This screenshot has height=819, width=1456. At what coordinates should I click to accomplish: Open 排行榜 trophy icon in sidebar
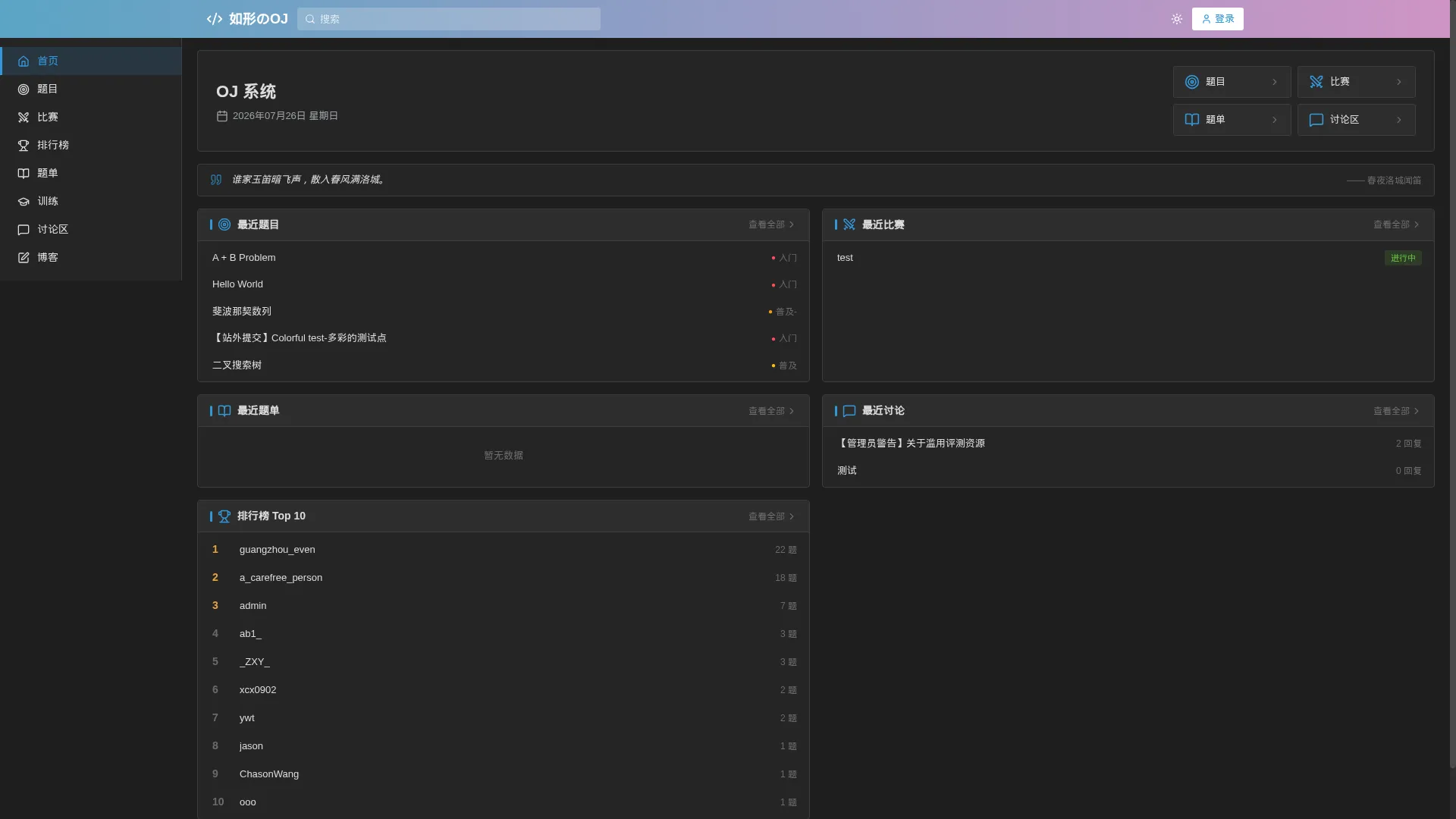pos(24,146)
